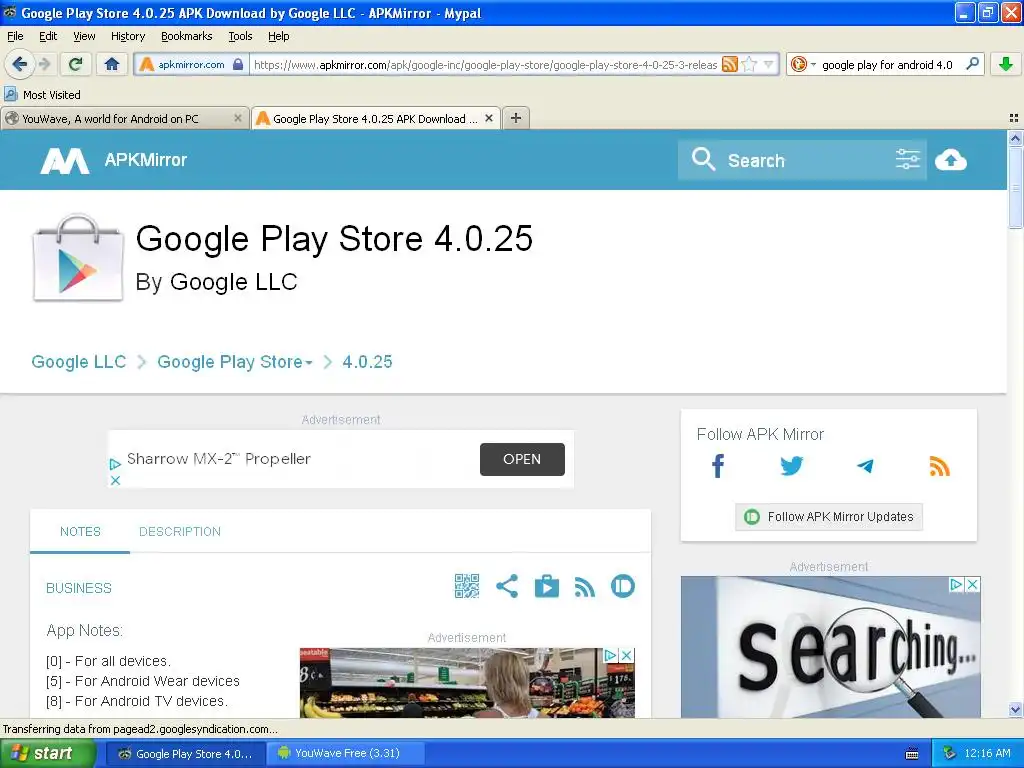Image resolution: width=1024 pixels, height=768 pixels.
Task: Click the browser forward arrow
Action: tap(44, 64)
